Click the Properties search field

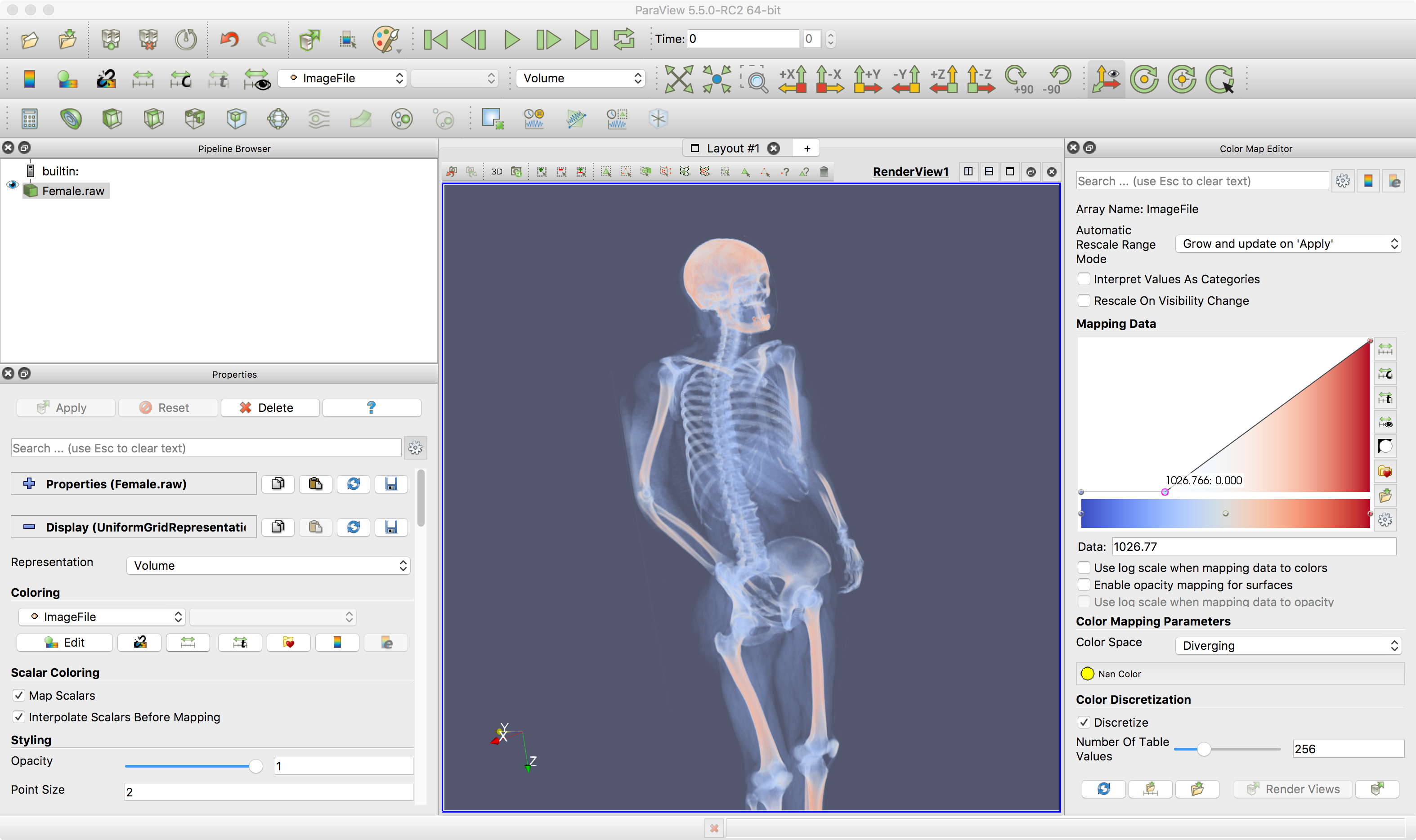tap(206, 448)
